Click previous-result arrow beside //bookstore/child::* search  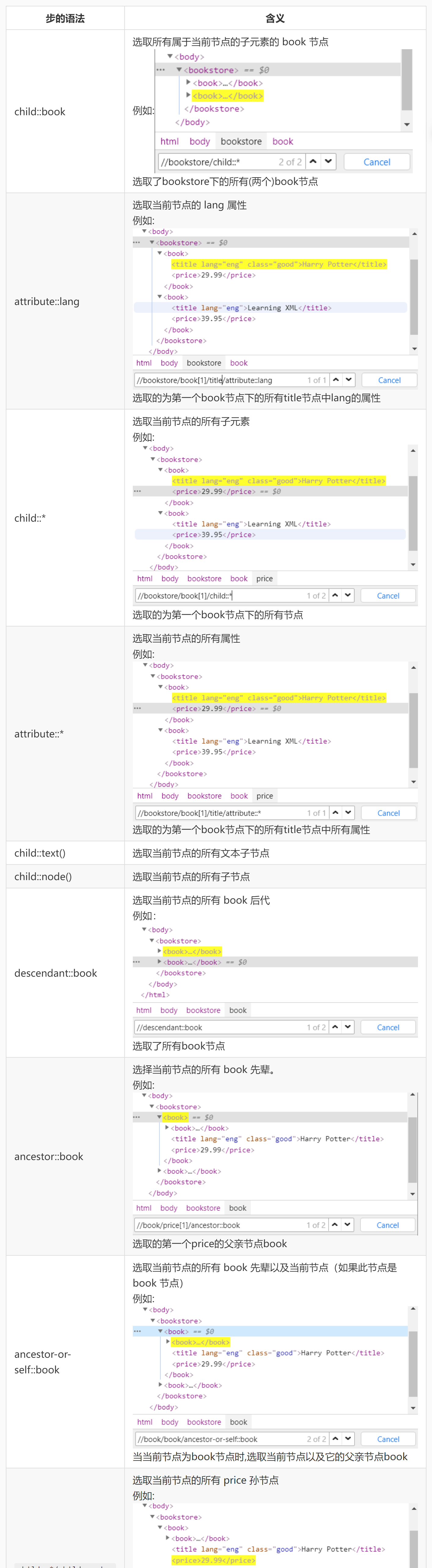[313, 162]
